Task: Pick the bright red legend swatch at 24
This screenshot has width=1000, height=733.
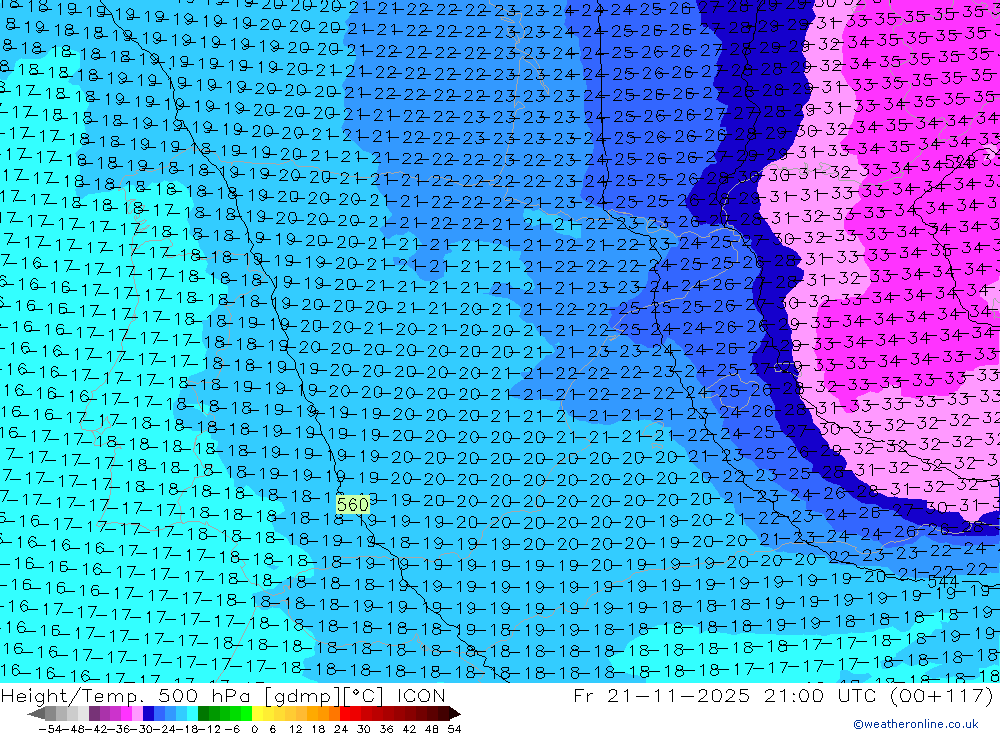Action: point(345,713)
